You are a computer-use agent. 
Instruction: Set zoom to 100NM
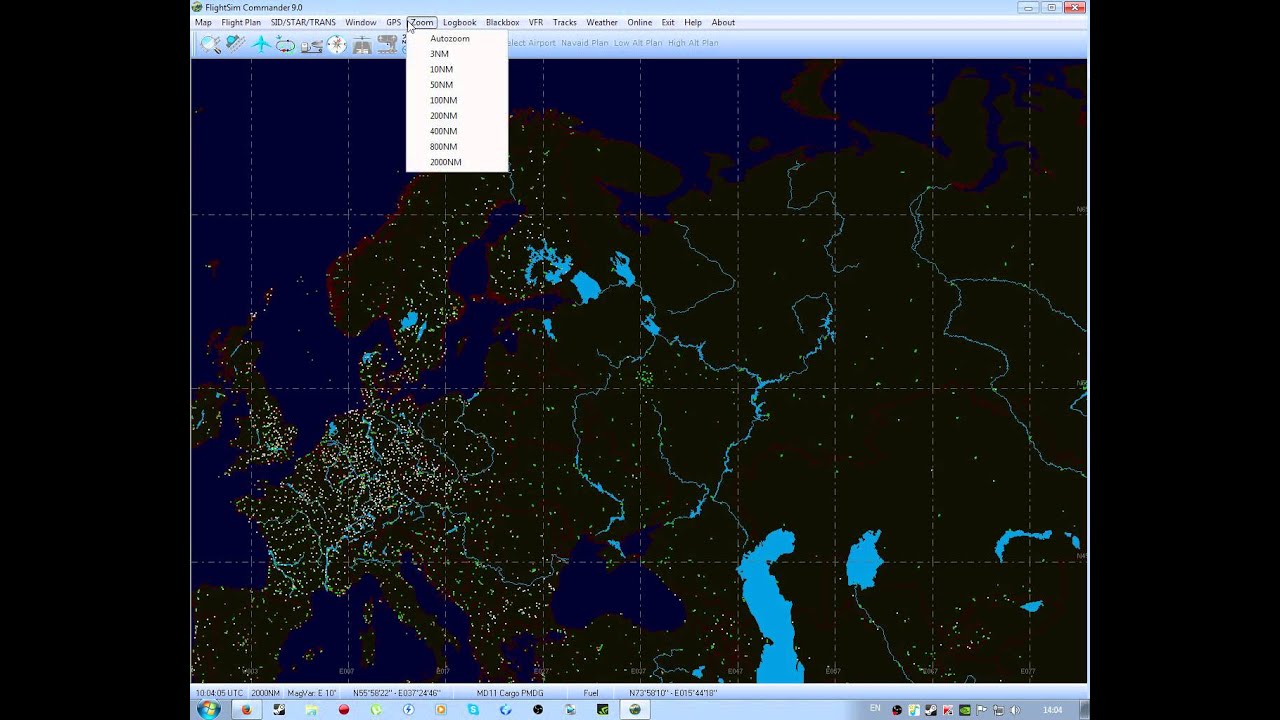457,100
